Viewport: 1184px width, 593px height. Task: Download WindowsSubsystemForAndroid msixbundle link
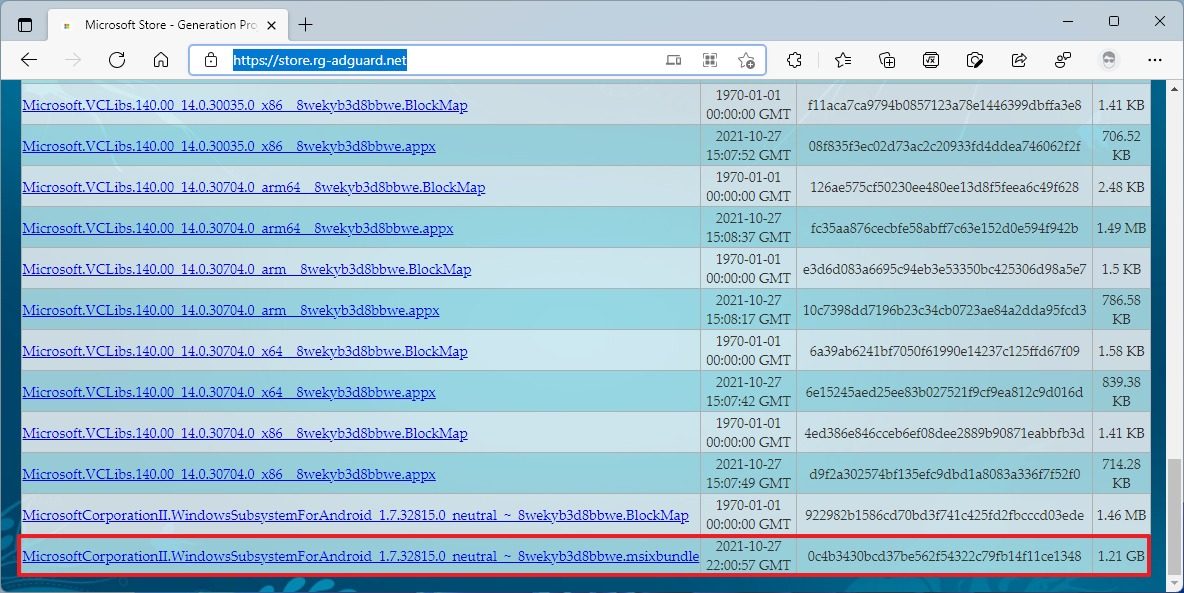click(x=361, y=556)
